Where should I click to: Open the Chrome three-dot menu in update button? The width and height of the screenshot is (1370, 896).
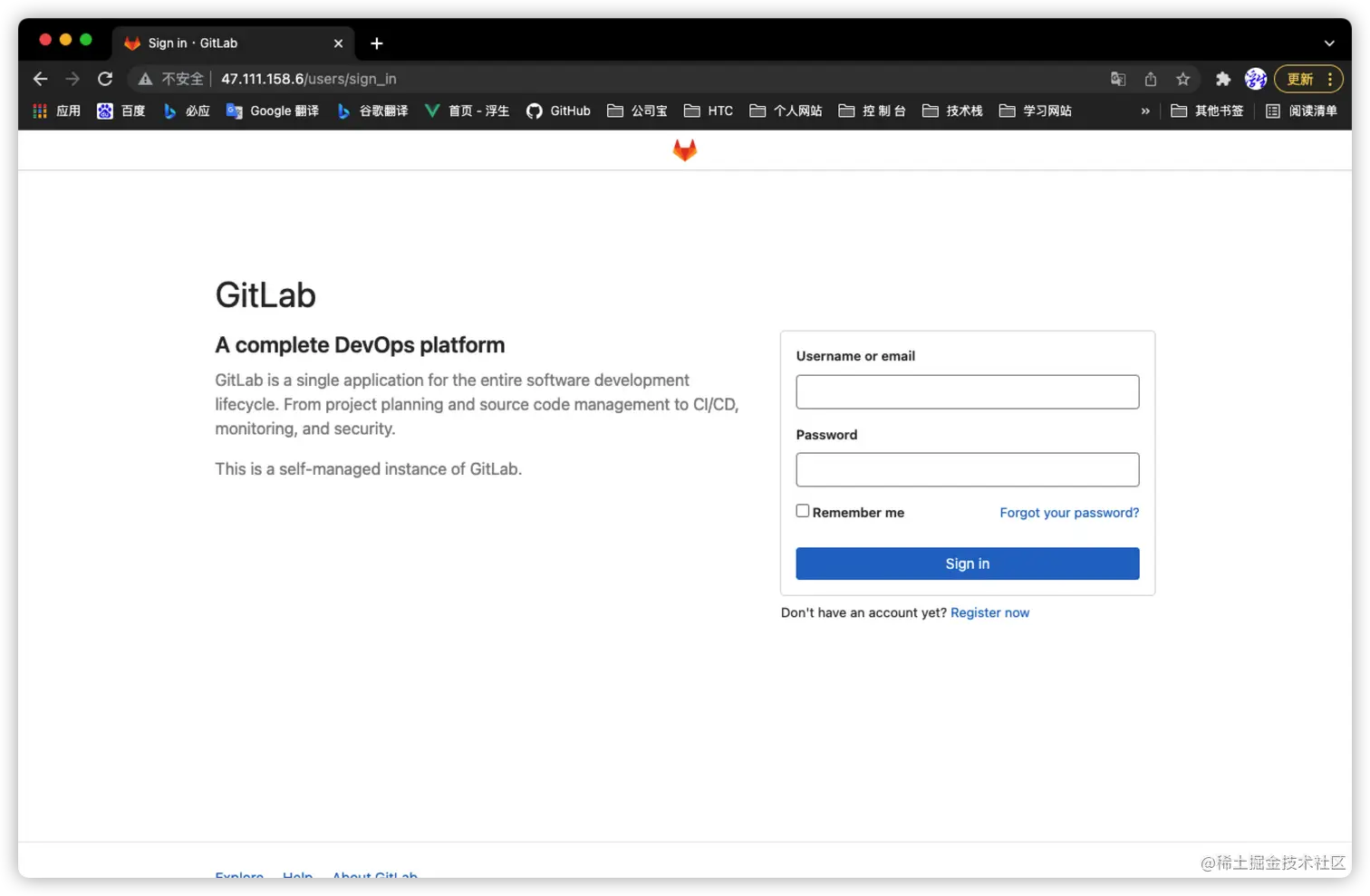(x=1329, y=79)
